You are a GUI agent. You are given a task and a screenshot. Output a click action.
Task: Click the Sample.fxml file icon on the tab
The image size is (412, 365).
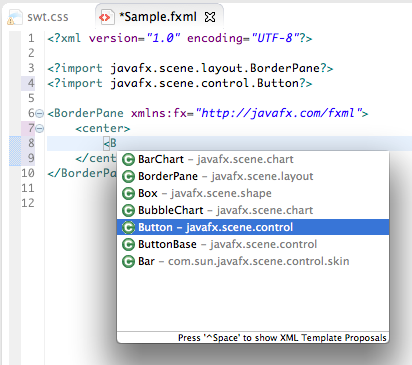(x=105, y=17)
